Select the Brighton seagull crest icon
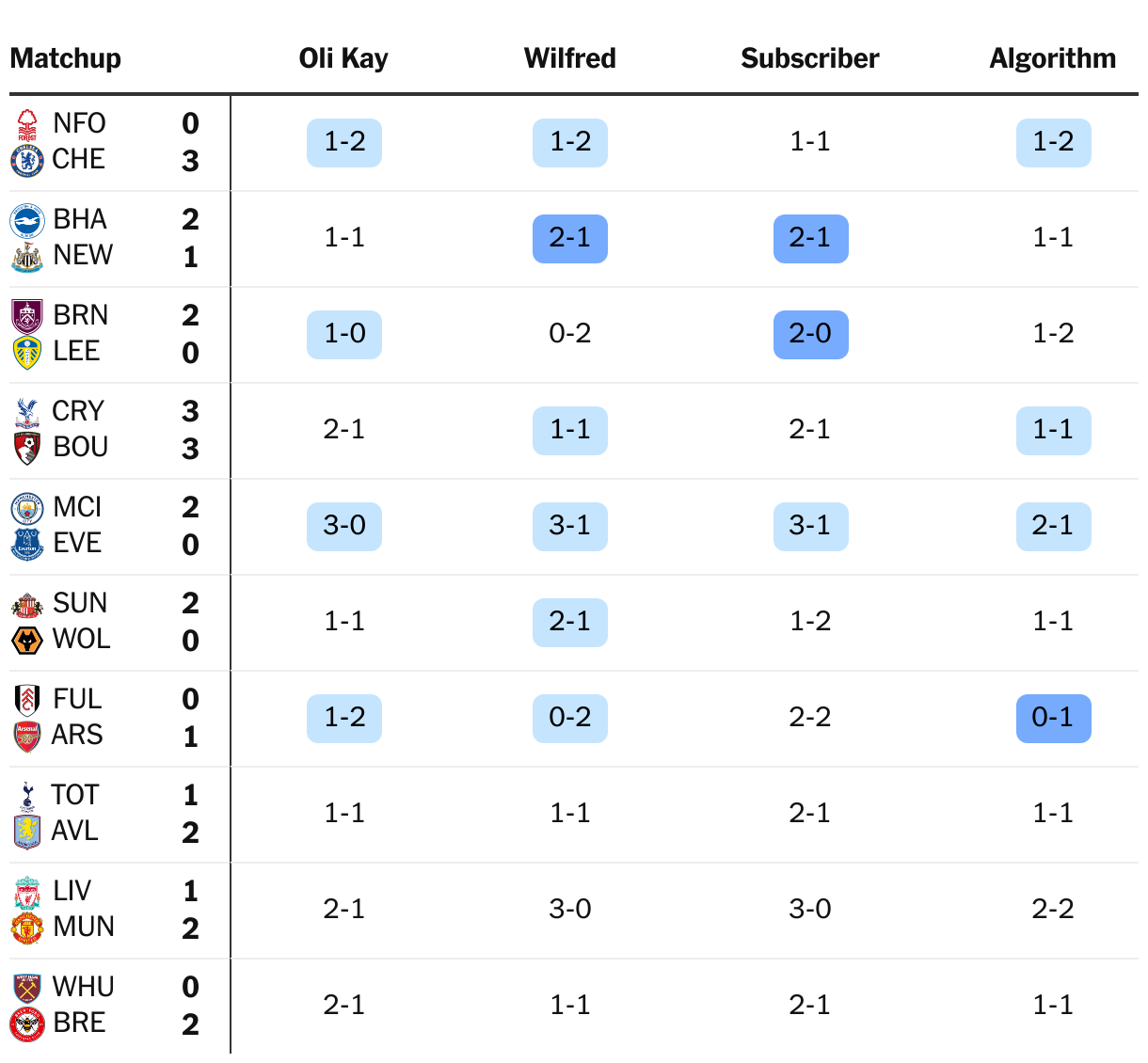This screenshot has height=1063, width=1148. click(x=27, y=221)
